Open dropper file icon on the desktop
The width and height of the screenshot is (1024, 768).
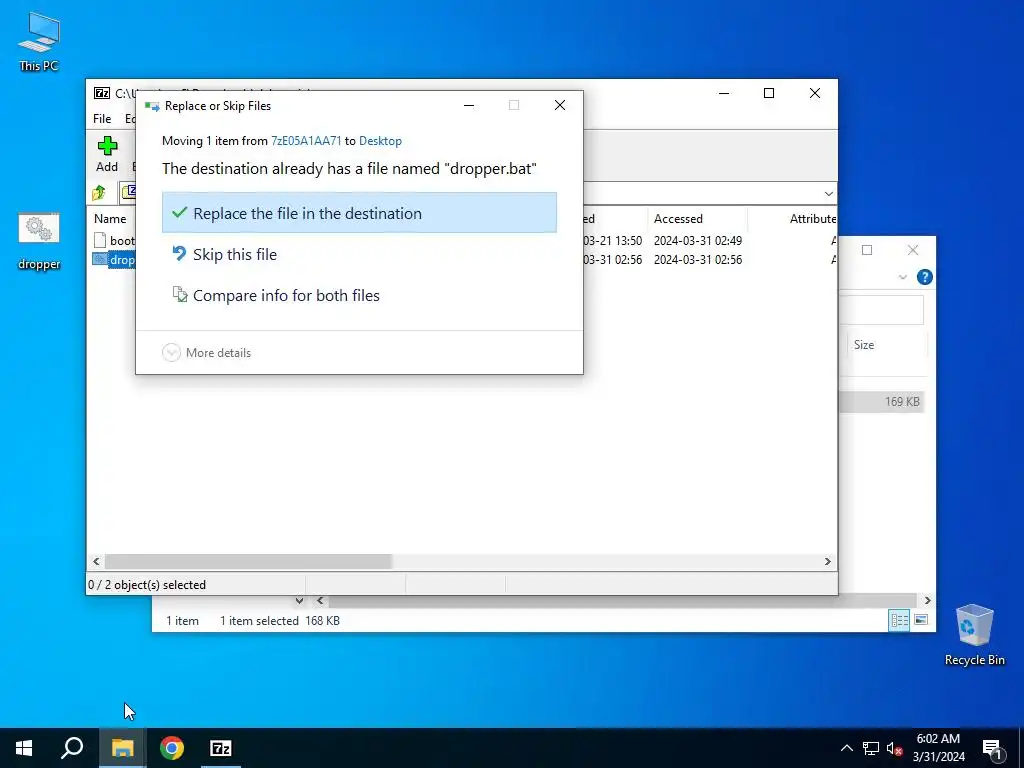point(39,242)
